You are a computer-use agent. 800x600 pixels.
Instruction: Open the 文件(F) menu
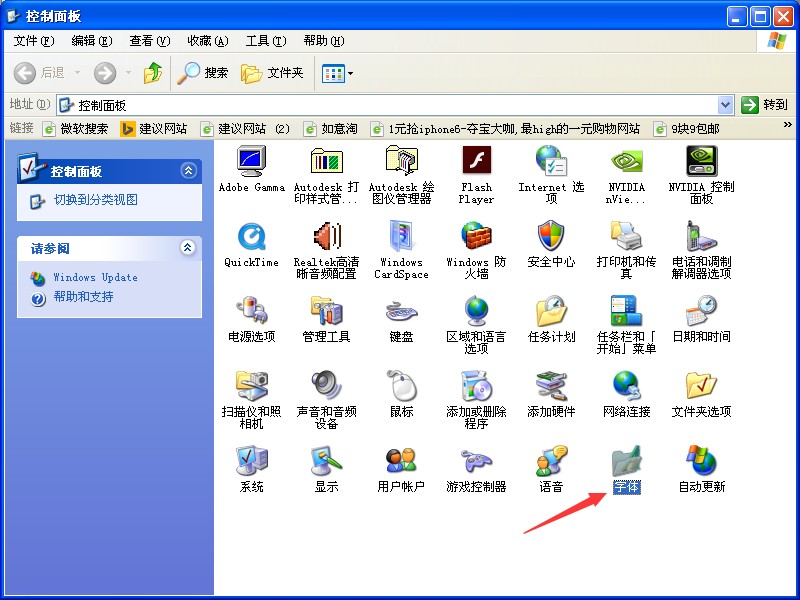34,41
